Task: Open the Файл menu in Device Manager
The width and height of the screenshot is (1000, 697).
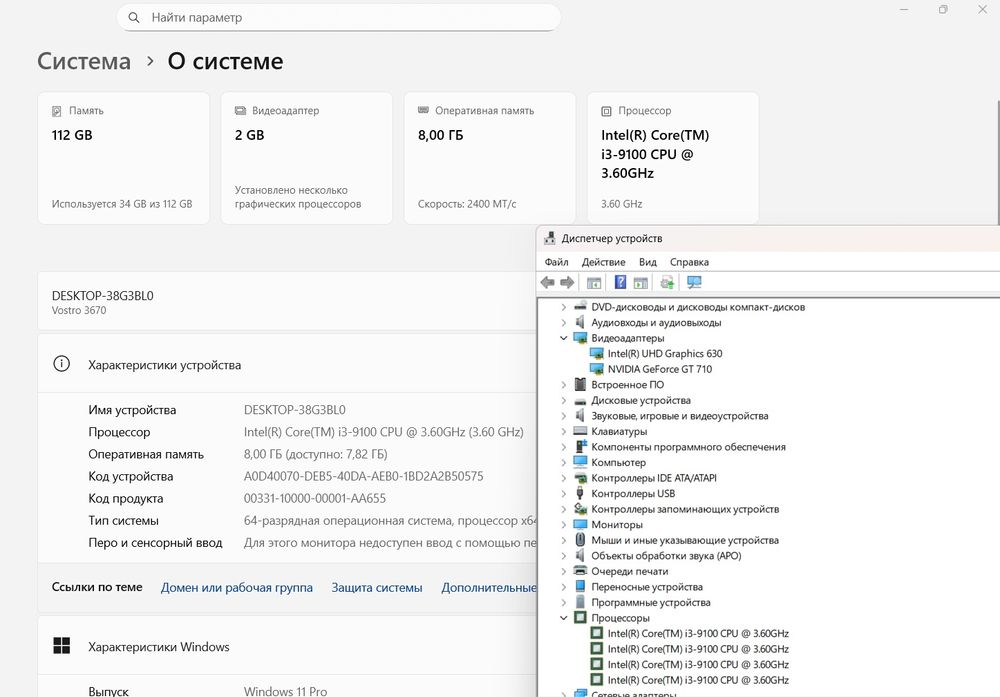Action: click(556, 262)
